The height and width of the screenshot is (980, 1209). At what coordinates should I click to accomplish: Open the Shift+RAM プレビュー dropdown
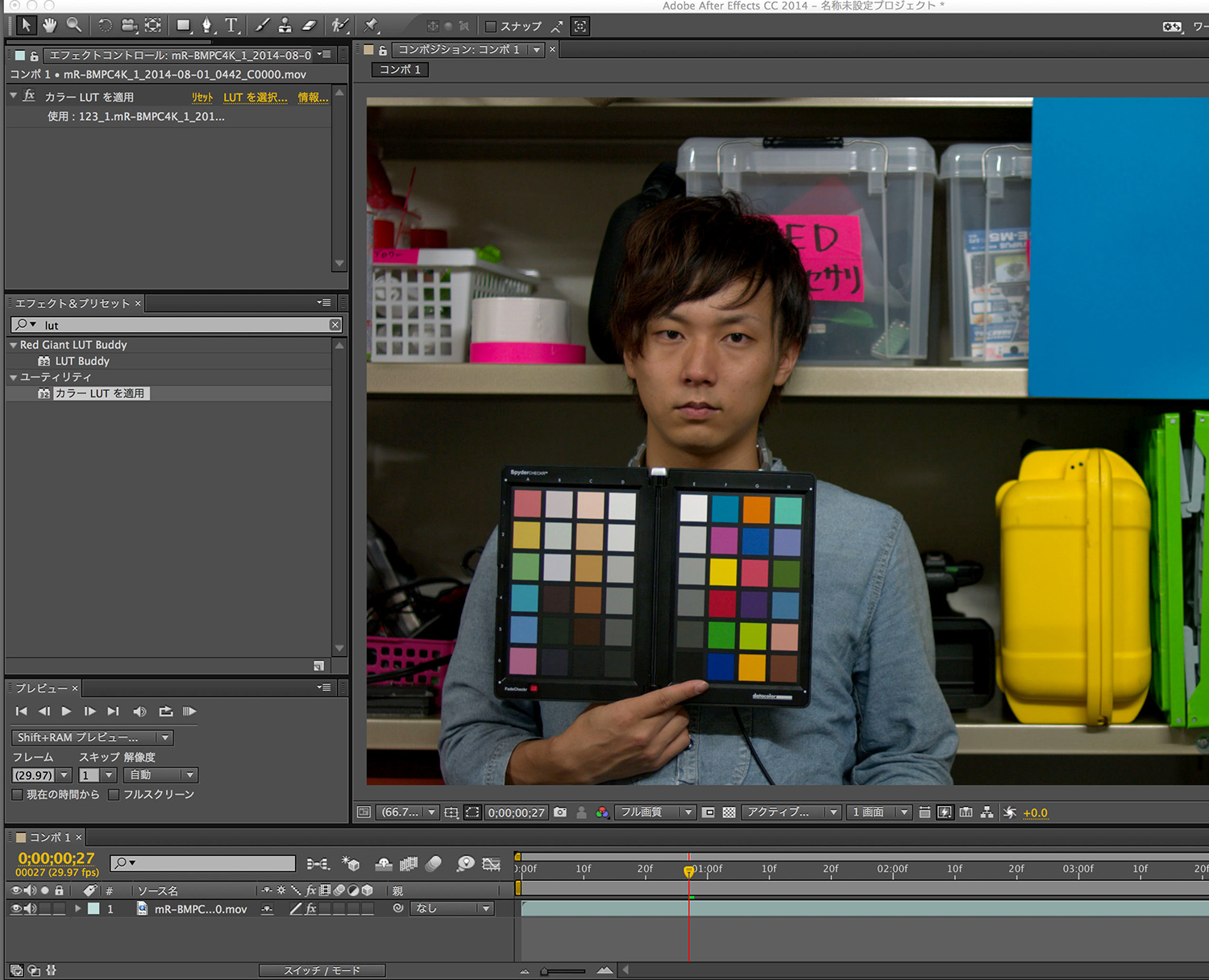coord(92,737)
